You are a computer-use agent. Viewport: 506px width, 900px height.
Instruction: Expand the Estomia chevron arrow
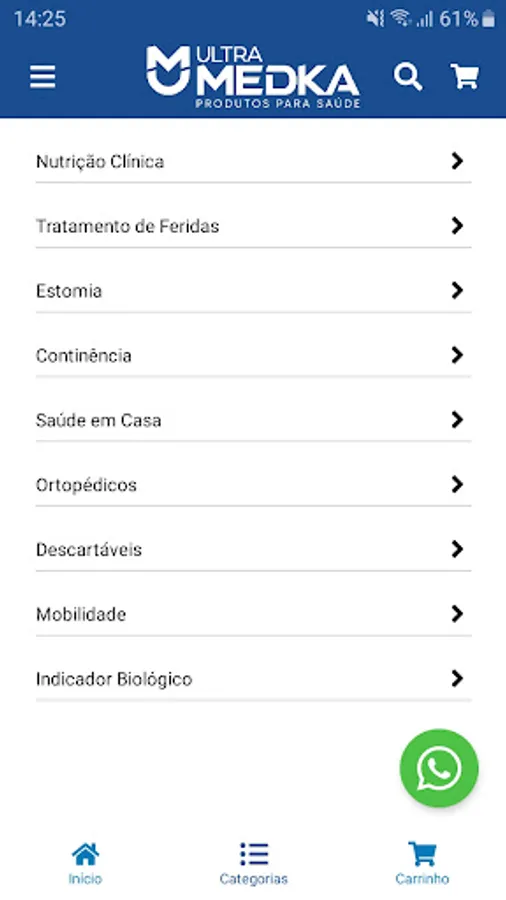click(x=457, y=290)
